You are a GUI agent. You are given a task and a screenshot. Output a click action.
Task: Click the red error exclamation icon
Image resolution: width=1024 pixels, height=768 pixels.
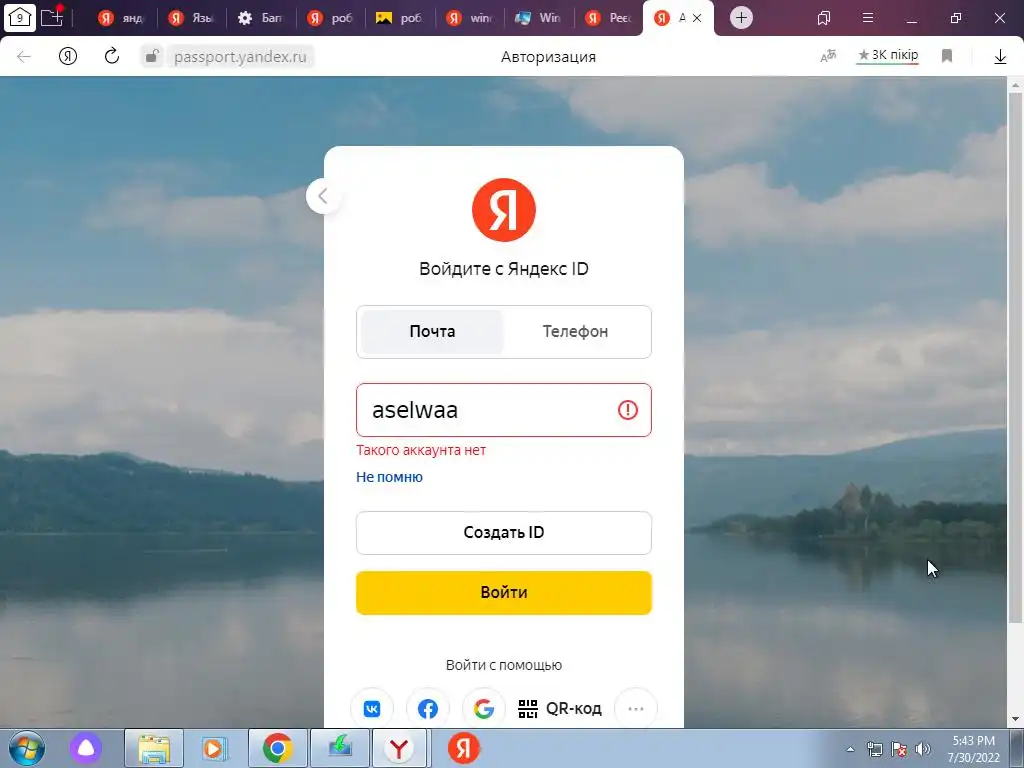click(628, 410)
